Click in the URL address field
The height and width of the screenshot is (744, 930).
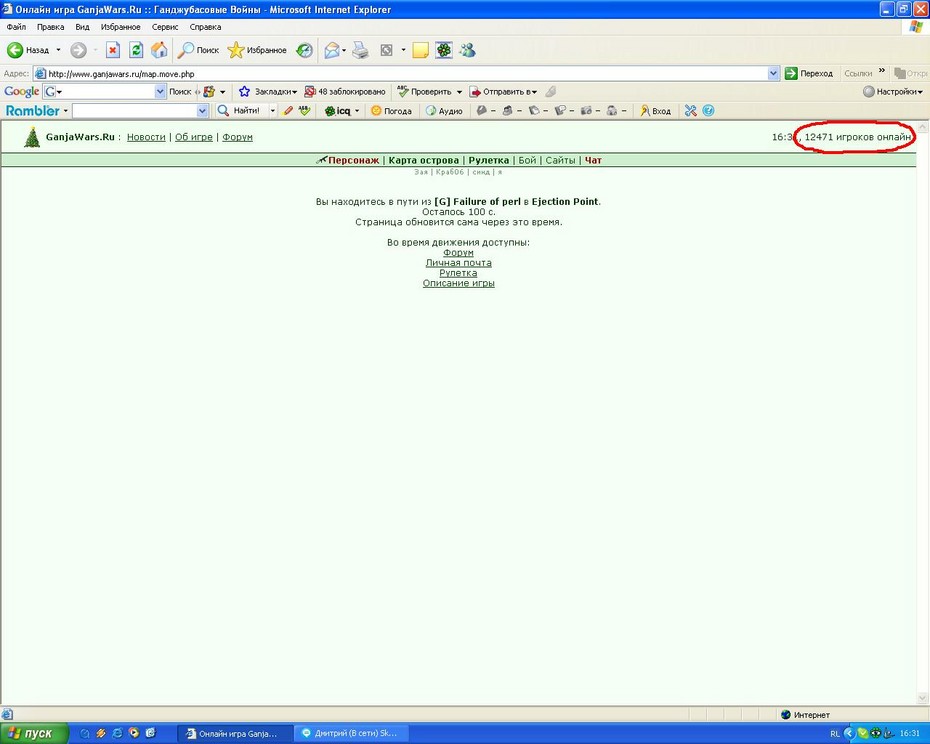coord(406,74)
